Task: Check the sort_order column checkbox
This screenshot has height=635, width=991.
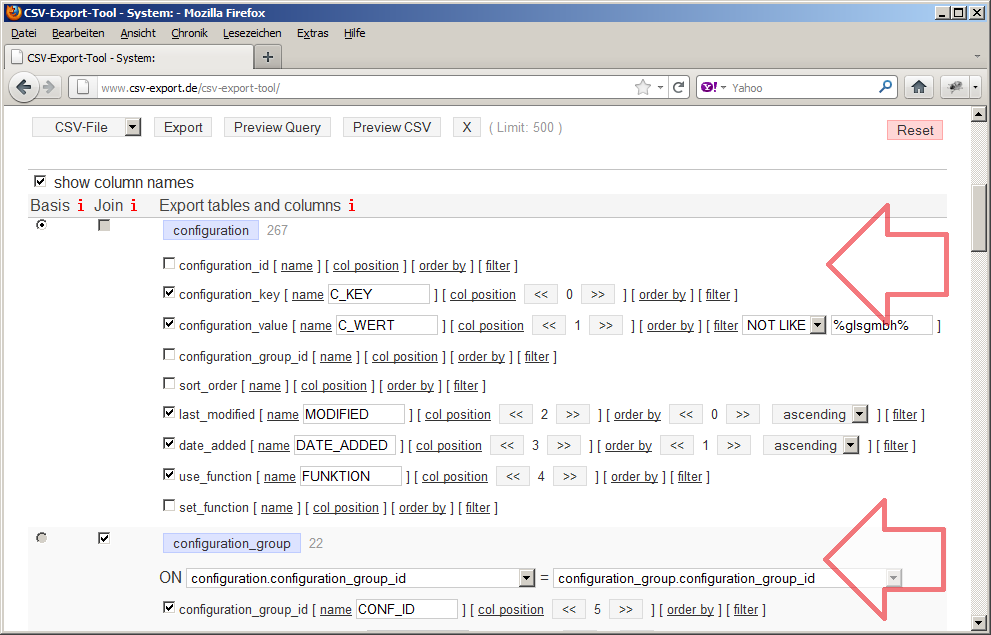Action: pos(169,384)
